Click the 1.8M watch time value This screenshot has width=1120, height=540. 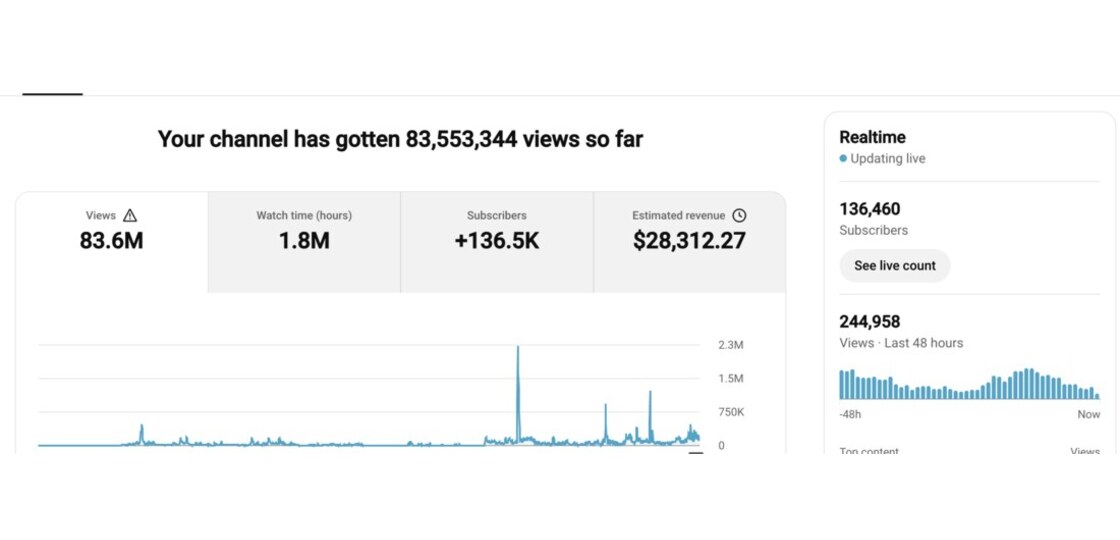(x=304, y=241)
